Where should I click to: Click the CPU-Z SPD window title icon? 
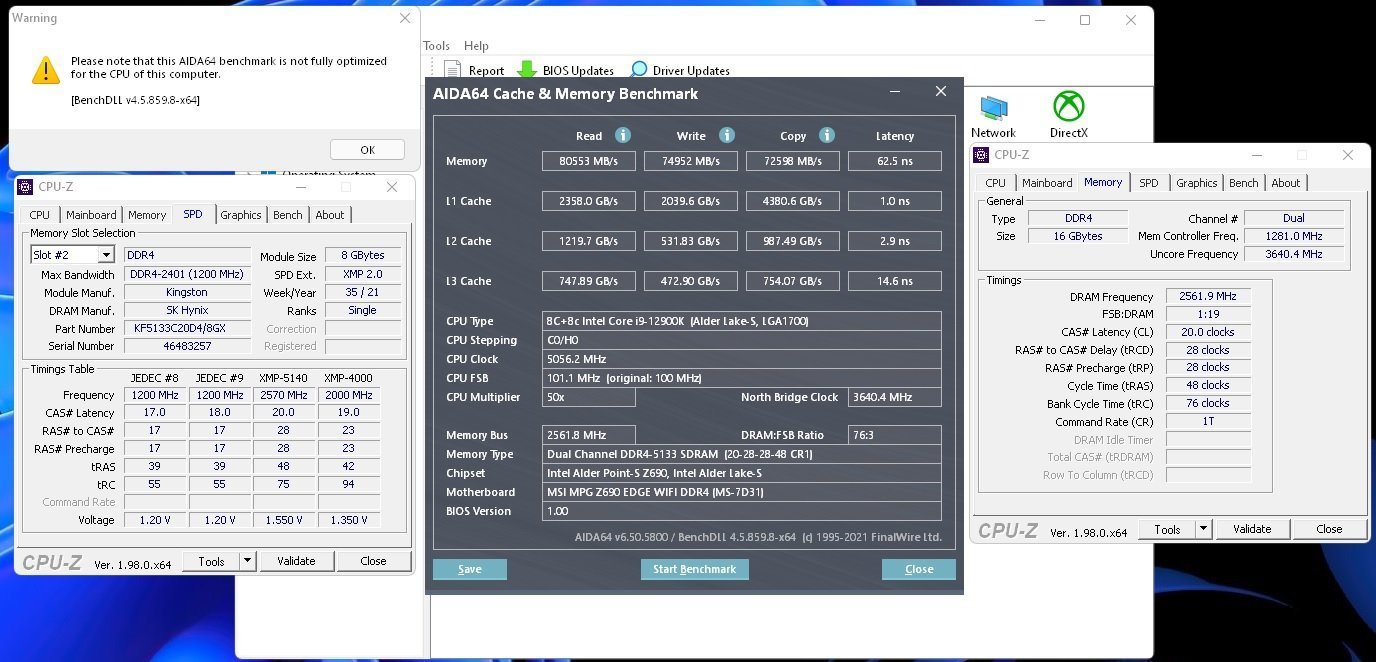pyautogui.click(x=26, y=187)
